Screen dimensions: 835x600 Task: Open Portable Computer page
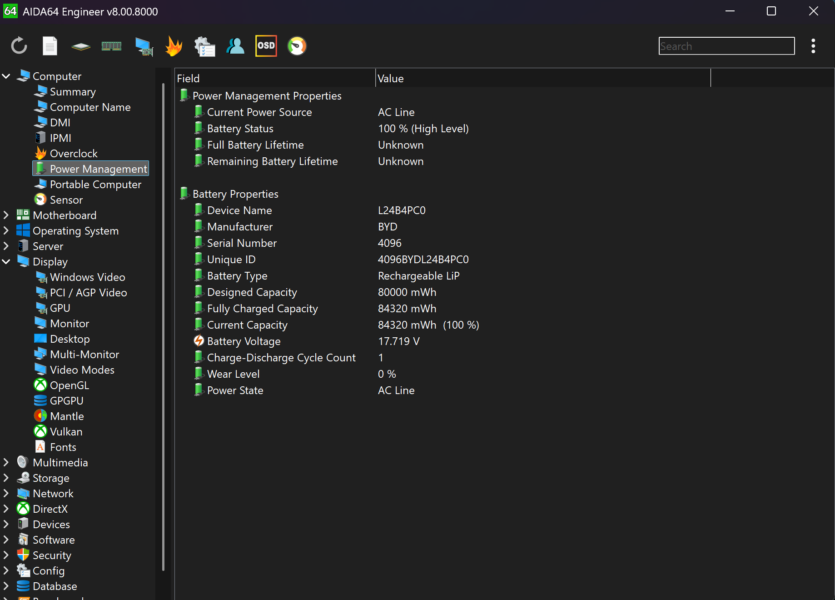pos(95,184)
